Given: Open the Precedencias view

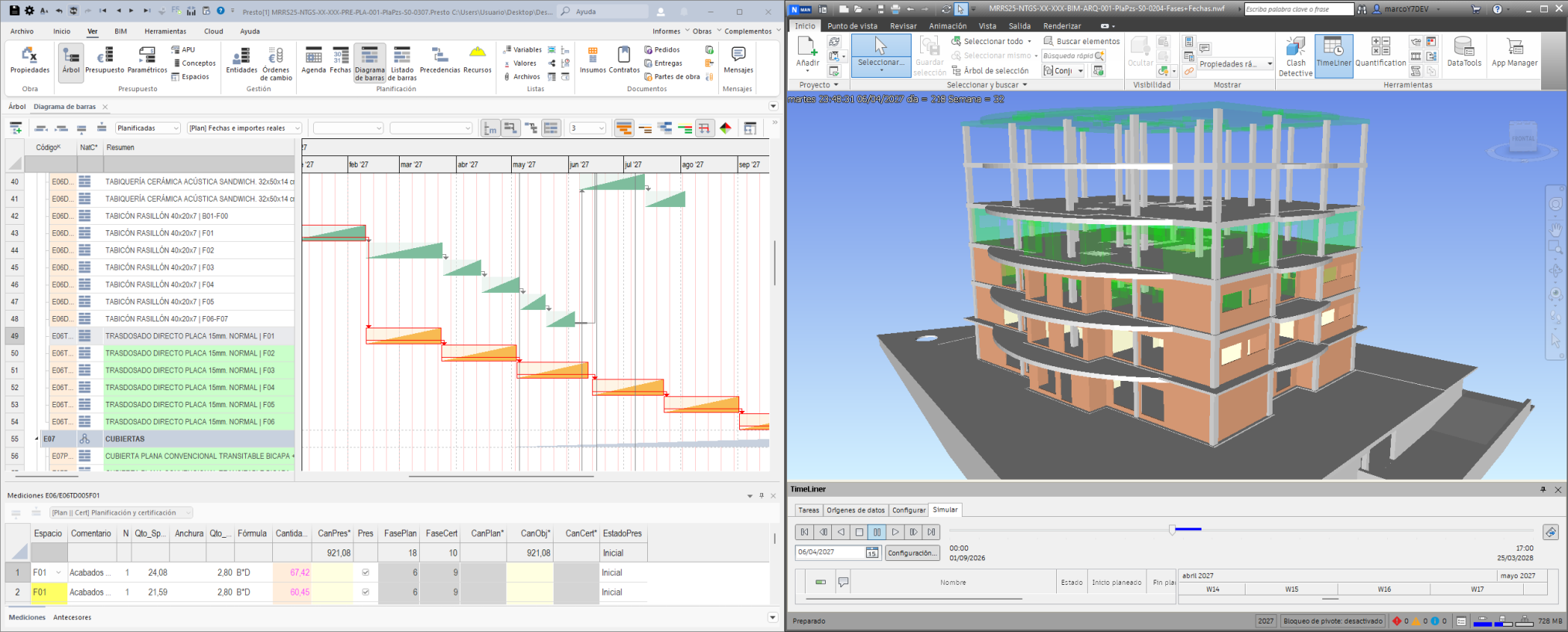Looking at the screenshot, I should tap(439, 61).
